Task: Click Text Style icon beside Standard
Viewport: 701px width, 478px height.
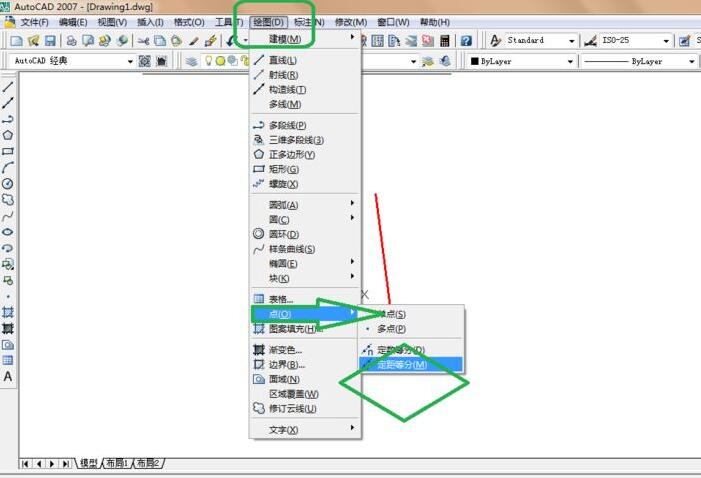Action: pos(495,41)
